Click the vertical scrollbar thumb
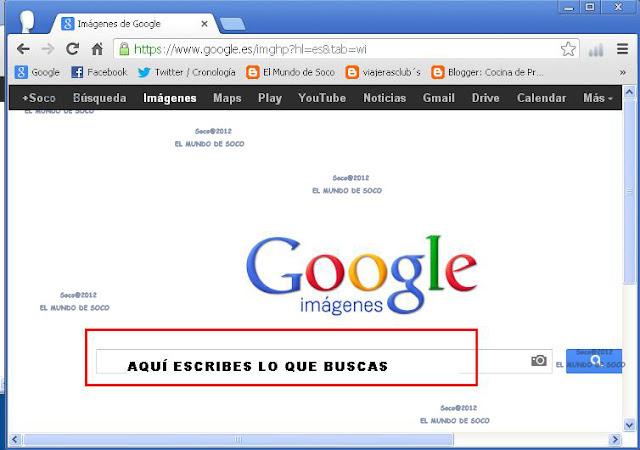Viewport: 640px width, 450px height. pyautogui.click(x=629, y=191)
